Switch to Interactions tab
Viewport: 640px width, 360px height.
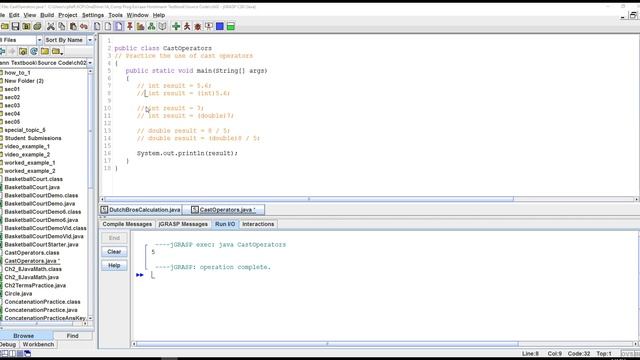pos(258,224)
